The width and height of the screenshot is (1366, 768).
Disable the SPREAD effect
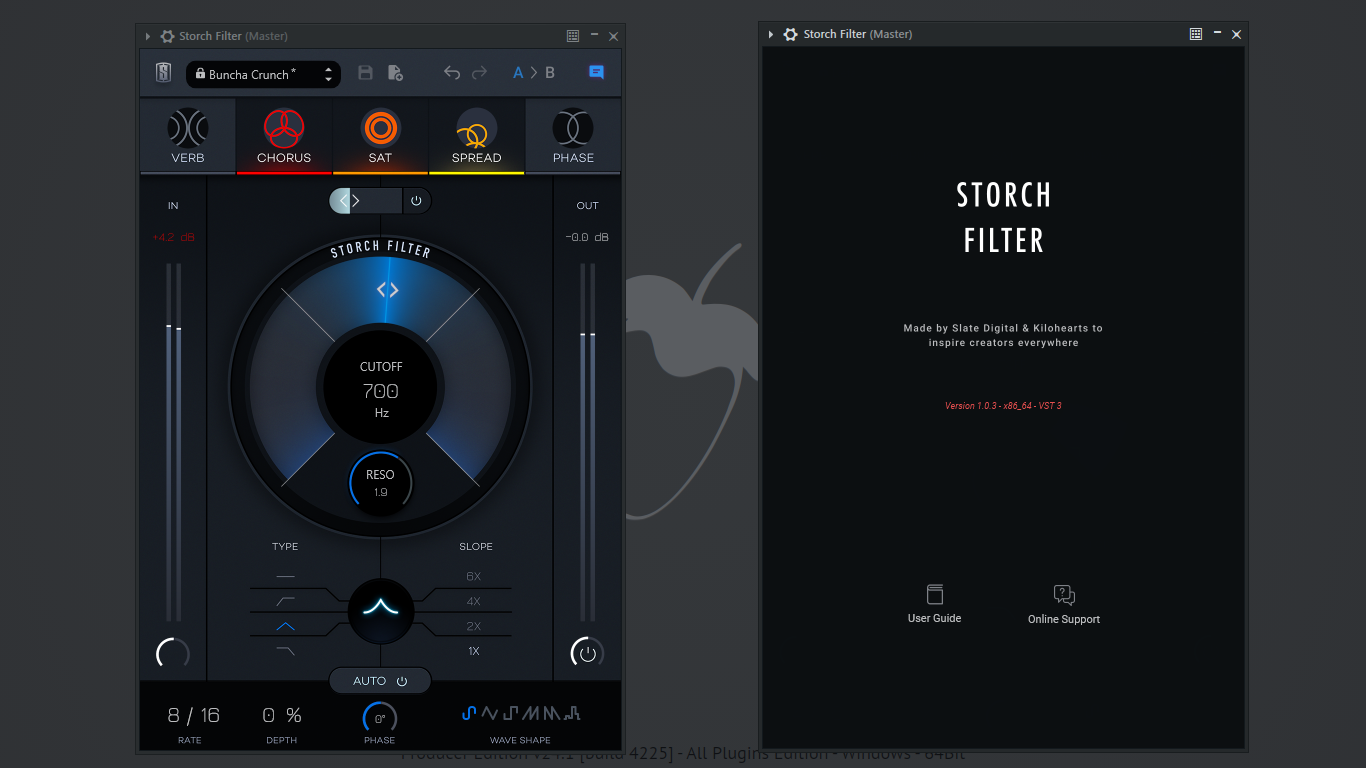tap(476, 136)
